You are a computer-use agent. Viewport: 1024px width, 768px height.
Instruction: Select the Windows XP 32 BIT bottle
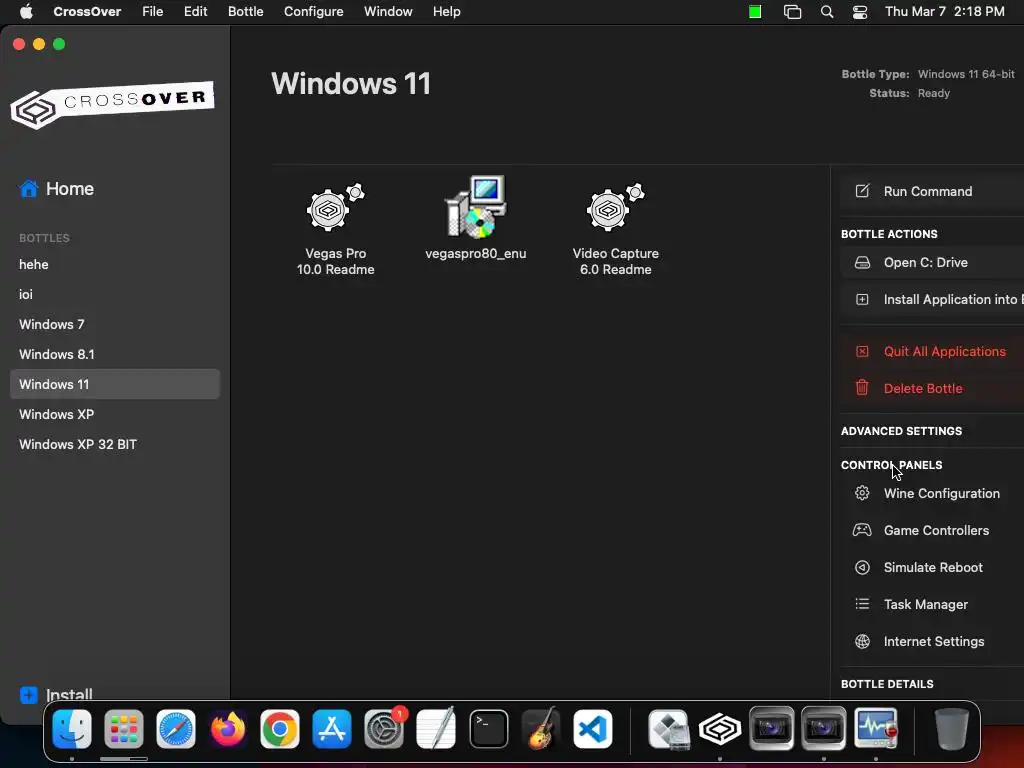(114, 445)
